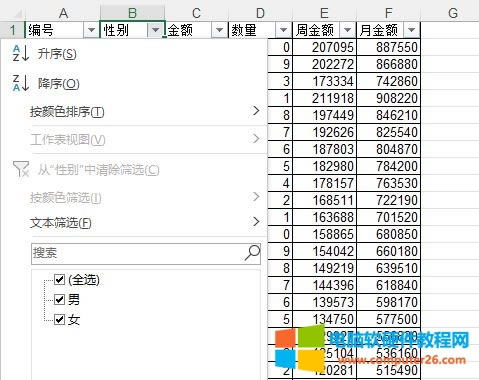
Task: Select column D header
Action: [260, 13]
